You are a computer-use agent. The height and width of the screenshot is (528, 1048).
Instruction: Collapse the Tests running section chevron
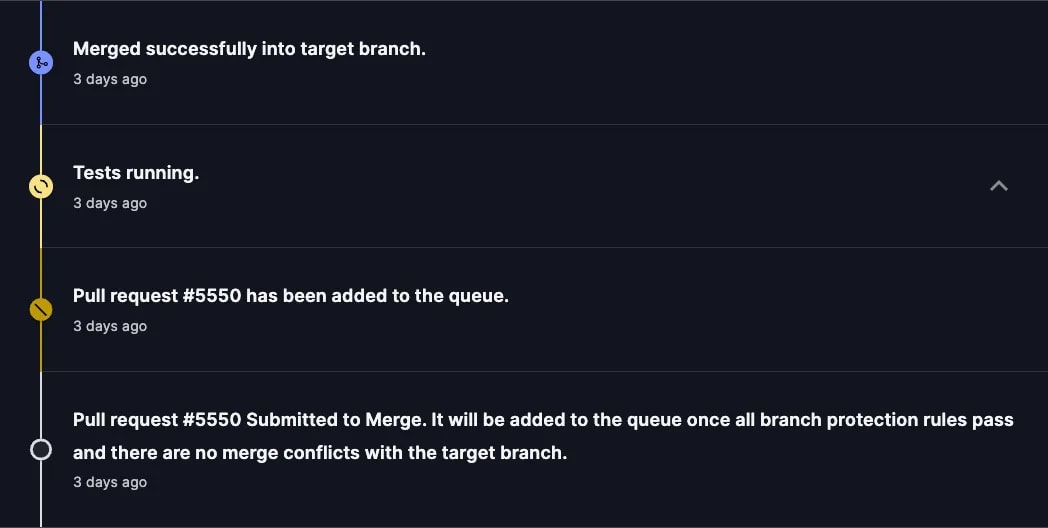pyautogui.click(x=999, y=186)
